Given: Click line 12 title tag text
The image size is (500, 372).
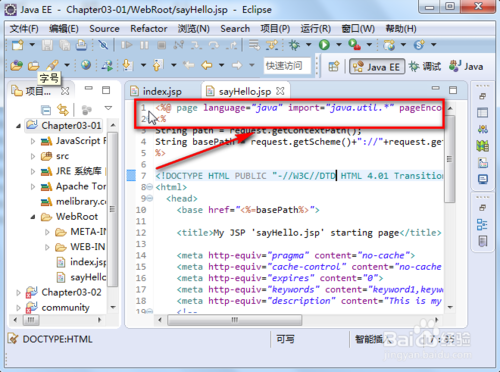Looking at the screenshot, I should 309,233.
